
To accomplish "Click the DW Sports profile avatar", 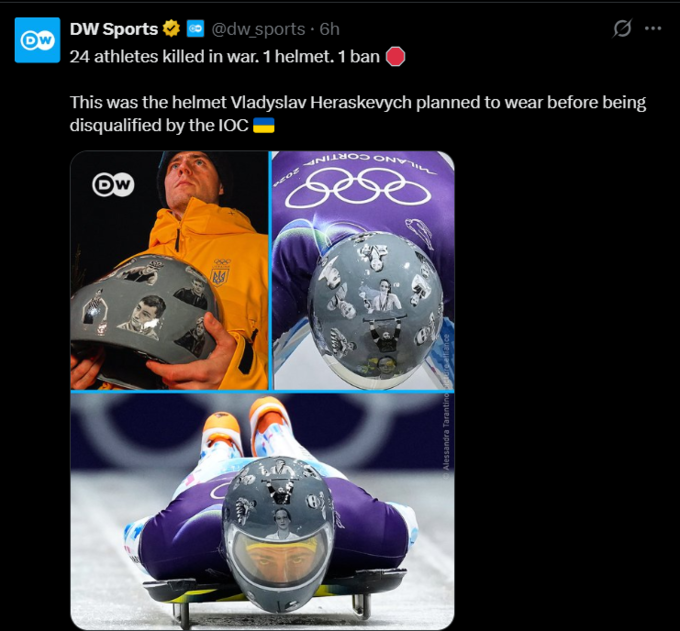I will (37, 39).
